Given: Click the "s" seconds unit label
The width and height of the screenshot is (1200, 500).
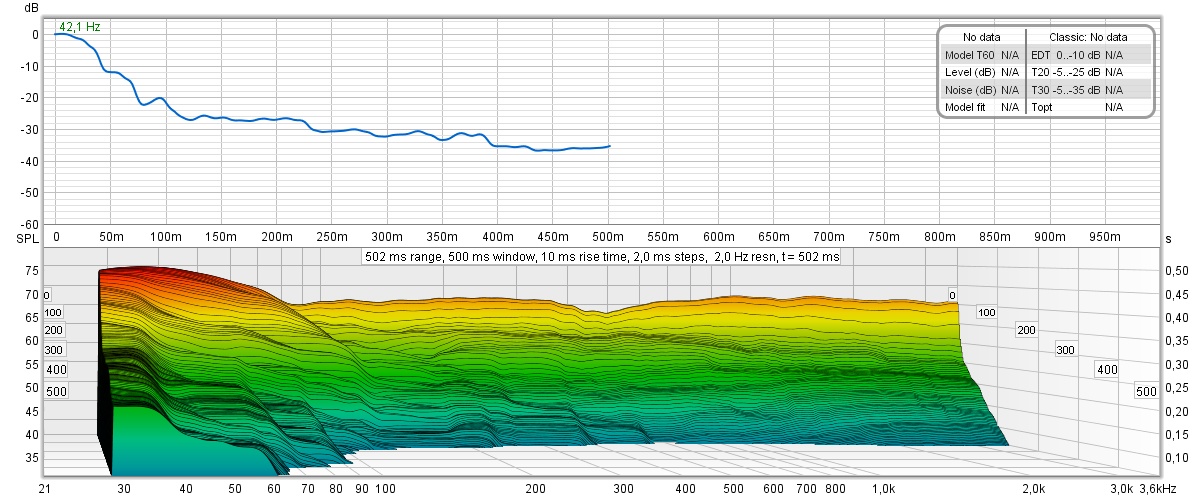Looking at the screenshot, I should 1166,241.
